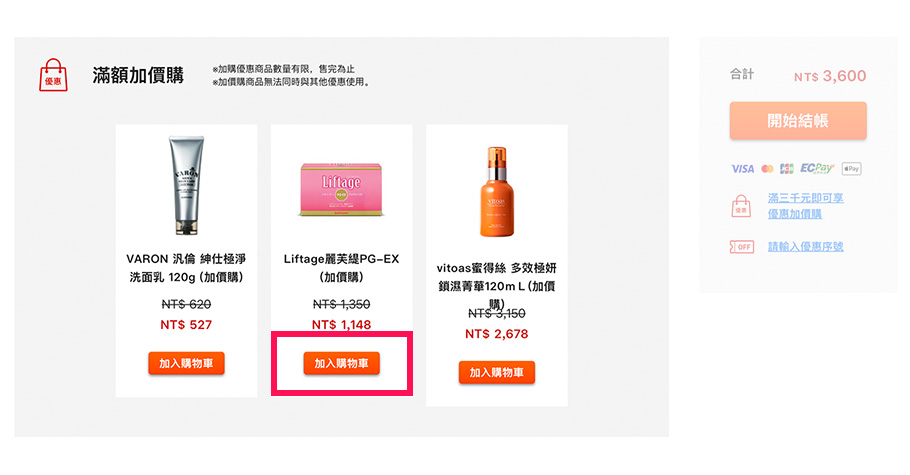Screen dimensions: 910x475
Task: Click the Visa payment icon
Action: [x=742, y=169]
